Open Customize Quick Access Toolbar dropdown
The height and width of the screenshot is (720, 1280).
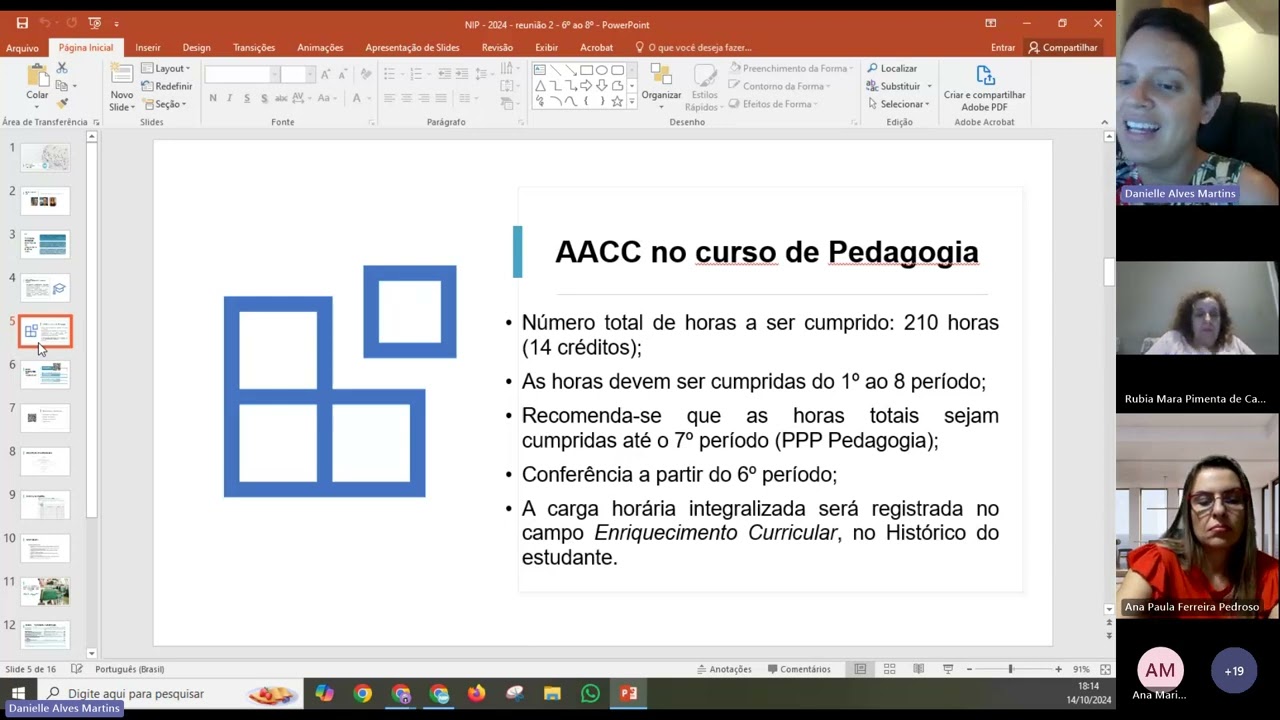(116, 23)
